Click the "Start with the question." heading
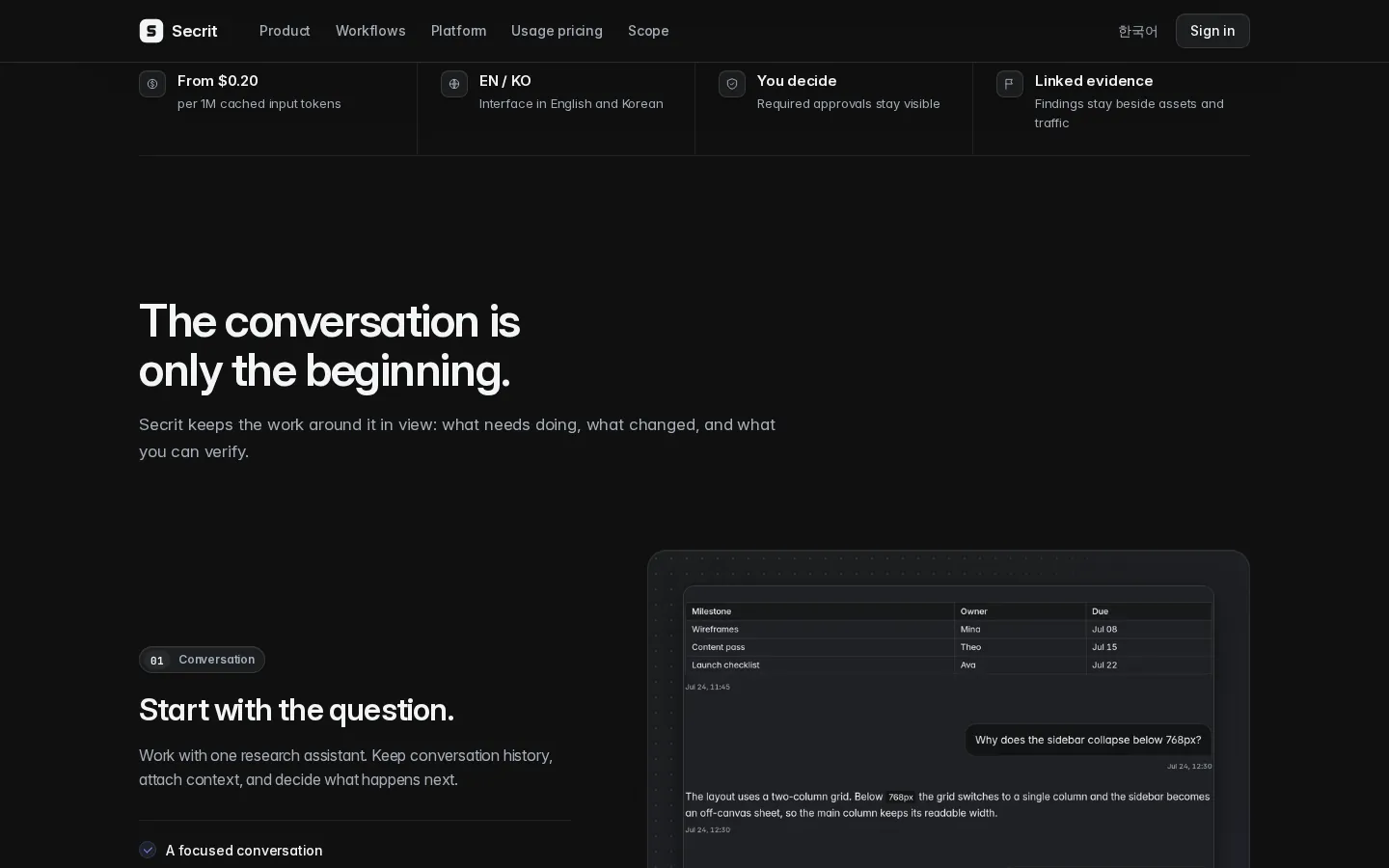 point(296,710)
